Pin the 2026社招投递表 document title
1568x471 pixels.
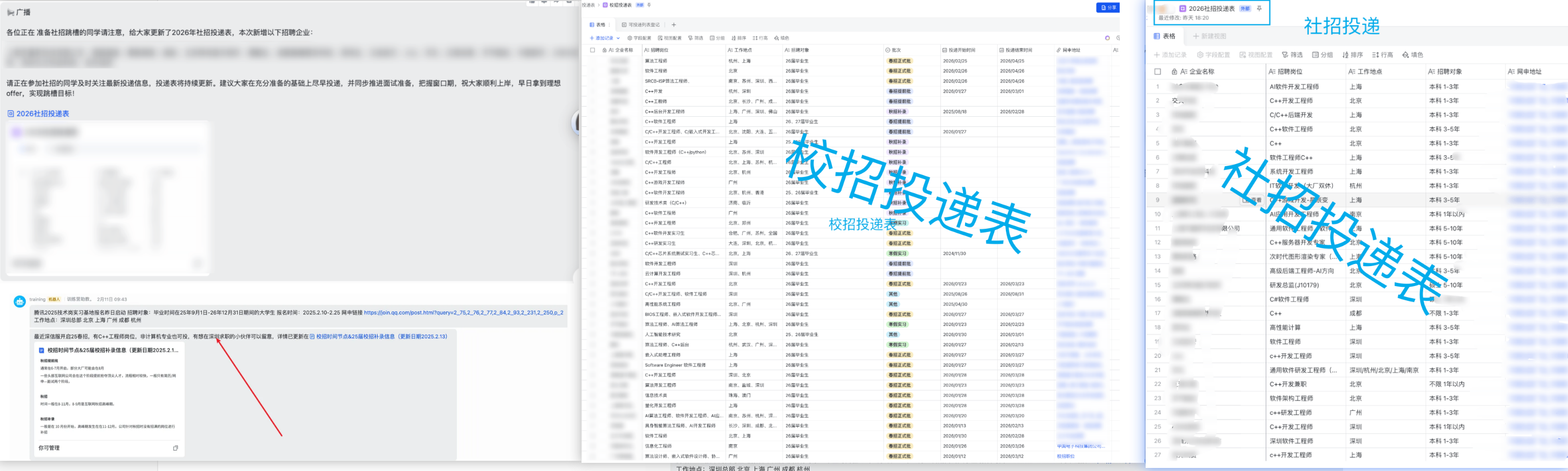[1259, 9]
